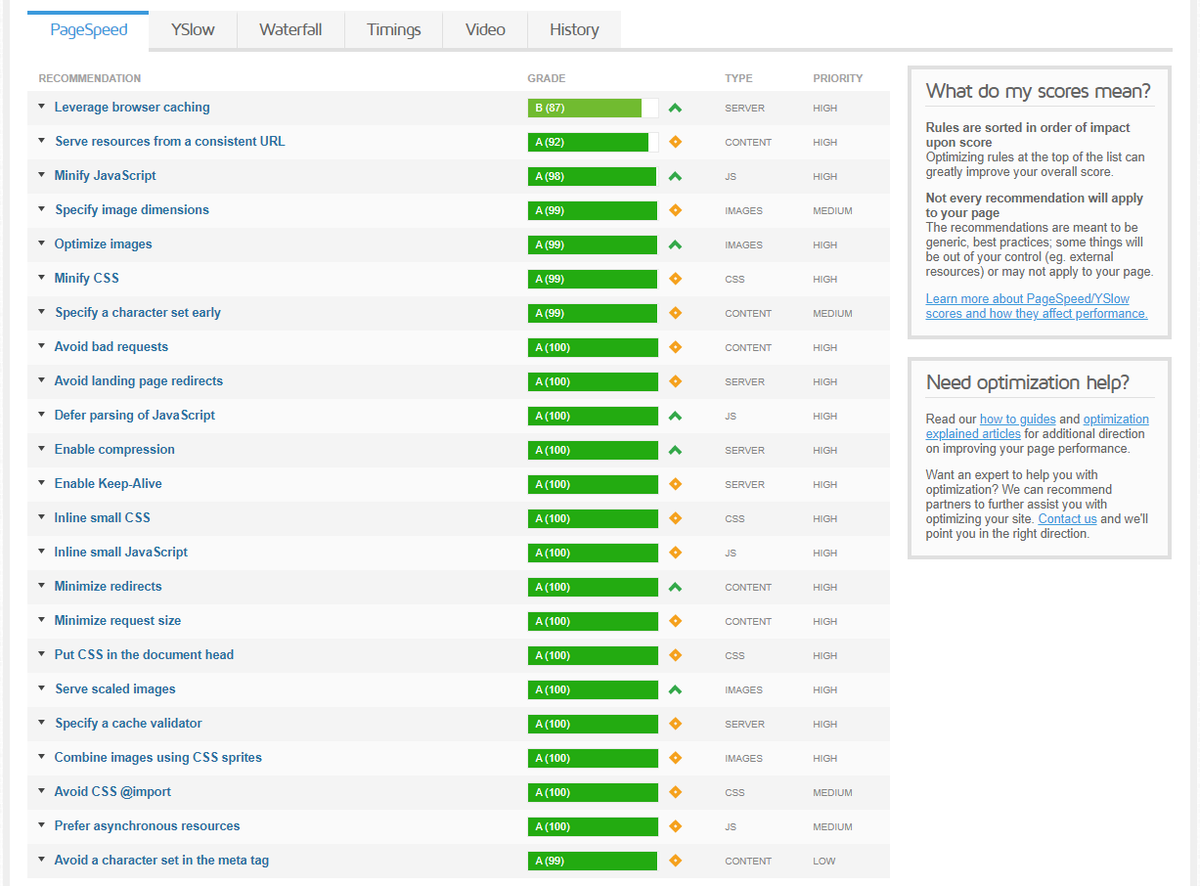The width and height of the screenshot is (1200, 886).
Task: Click the diamond icon next to Minify CSS
Action: coord(675,278)
